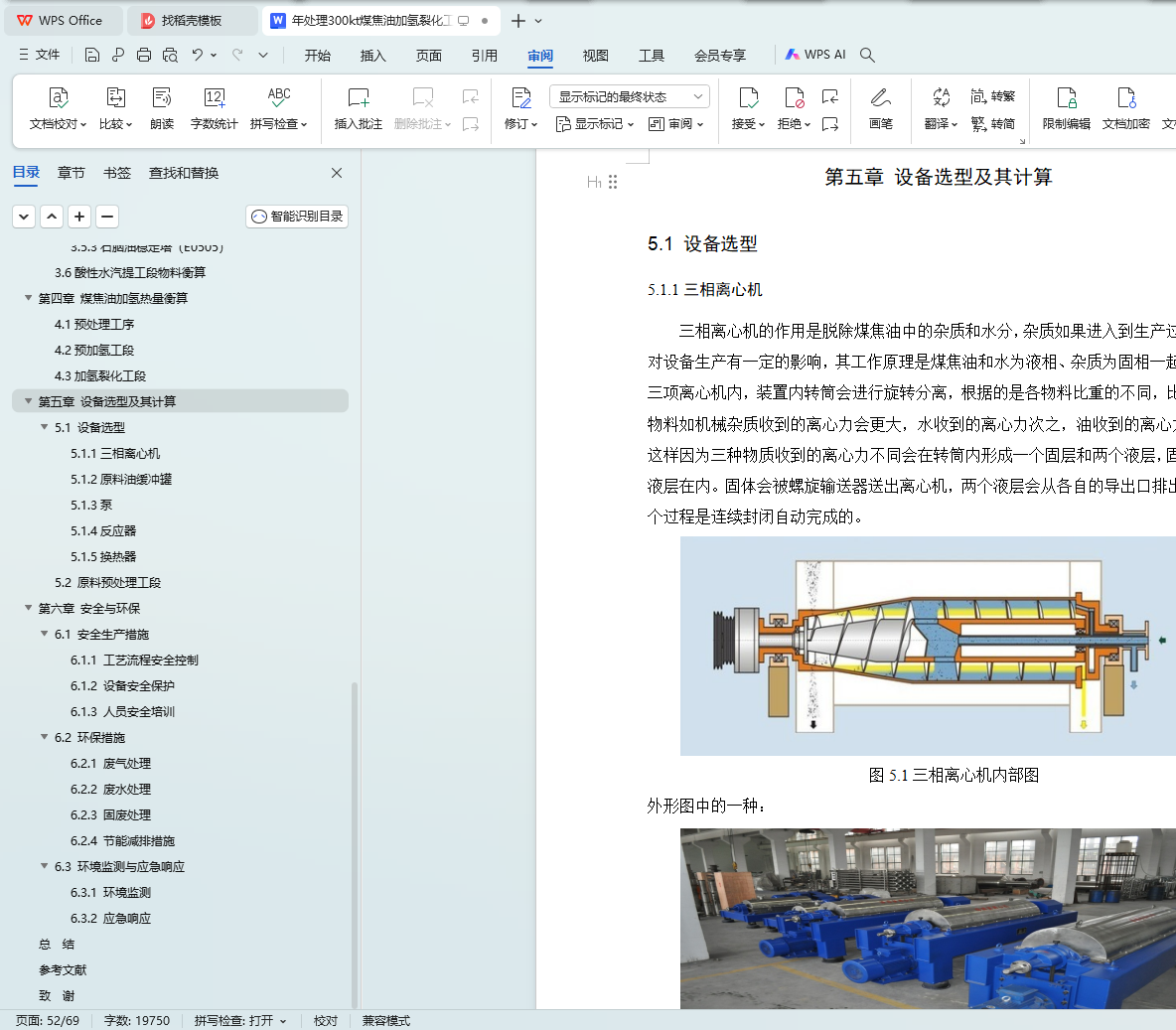Viewport: 1176px width, 1030px height.
Task: Close the navigation pane
Action: 337,173
